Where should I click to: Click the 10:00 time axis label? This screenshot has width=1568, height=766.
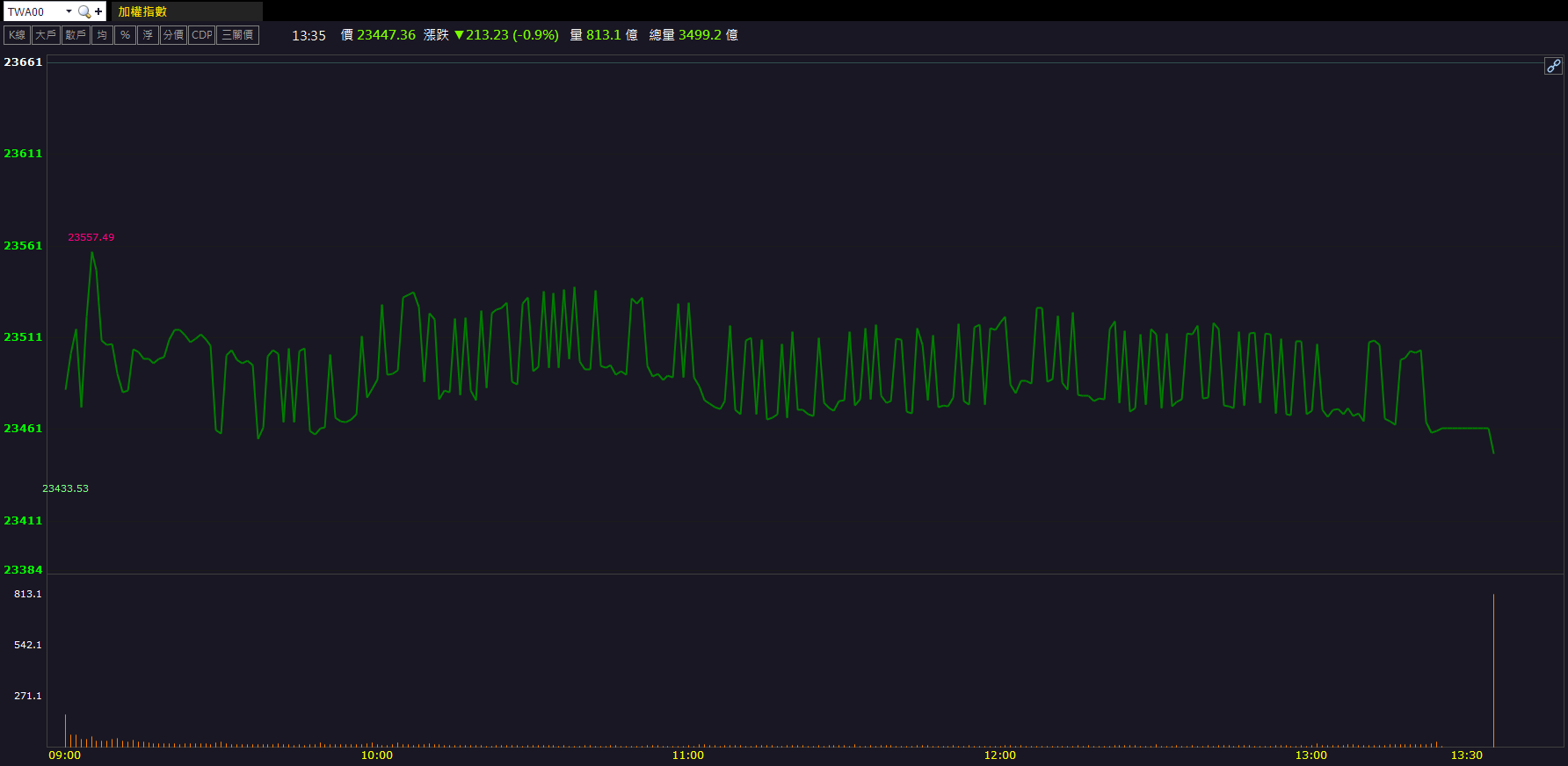[377, 755]
